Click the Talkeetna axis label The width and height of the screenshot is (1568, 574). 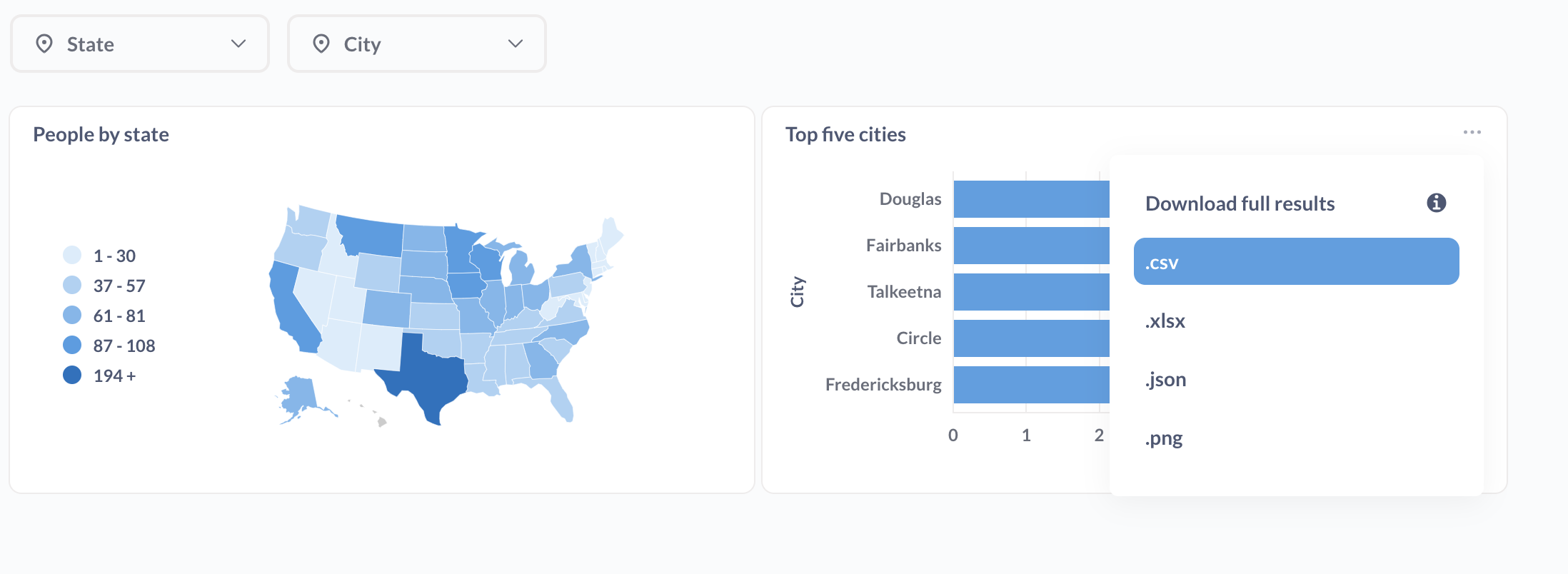point(903,291)
